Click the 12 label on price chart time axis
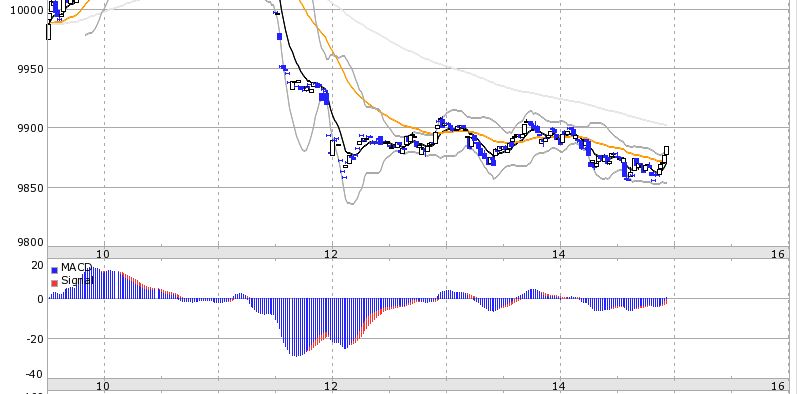 point(331,254)
